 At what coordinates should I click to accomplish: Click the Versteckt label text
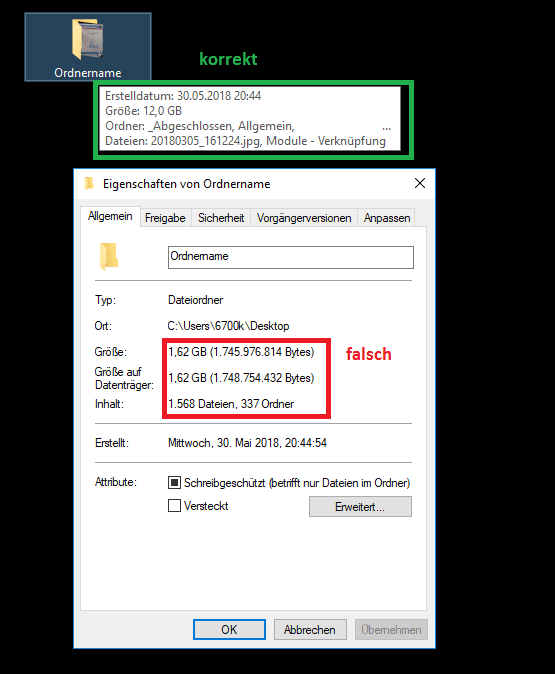[x=206, y=506]
